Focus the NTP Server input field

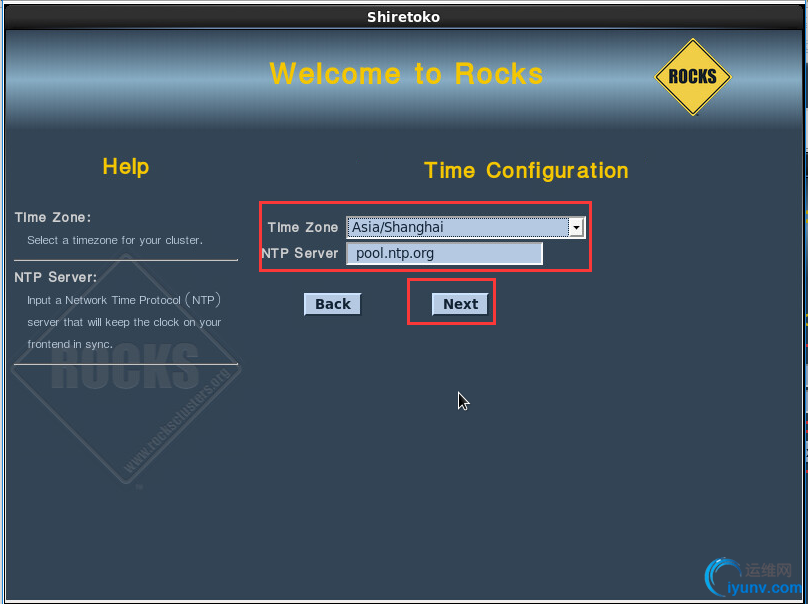(444, 254)
